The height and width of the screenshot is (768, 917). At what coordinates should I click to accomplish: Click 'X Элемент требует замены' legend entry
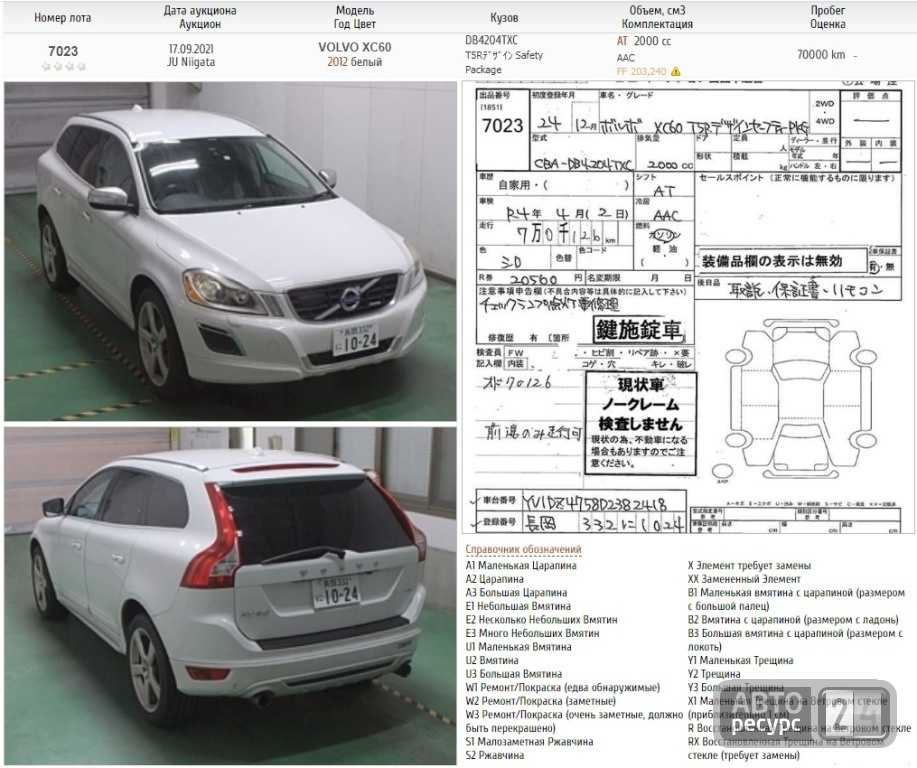[x=749, y=566]
